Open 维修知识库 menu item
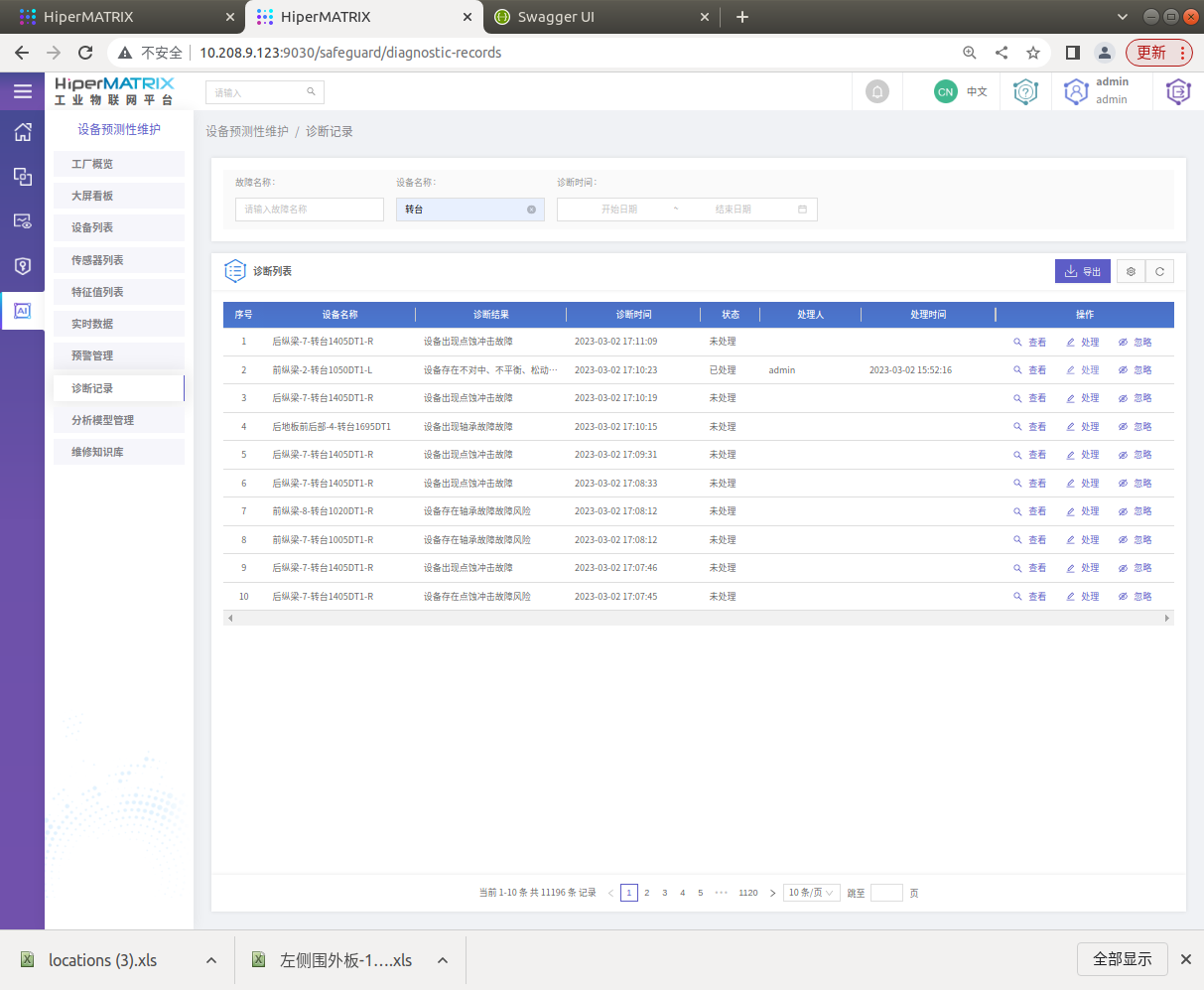This screenshot has height=990, width=1204. point(119,452)
